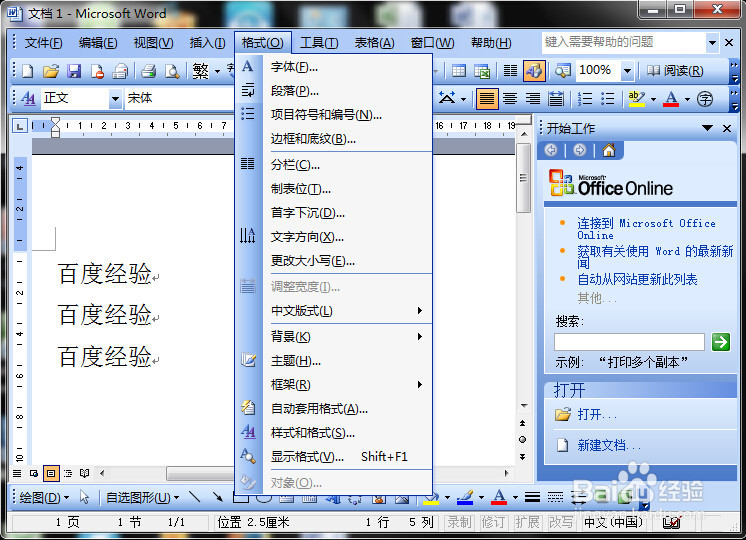
Task: Expand the 中文版式(L) submenu
Action: 347,311
